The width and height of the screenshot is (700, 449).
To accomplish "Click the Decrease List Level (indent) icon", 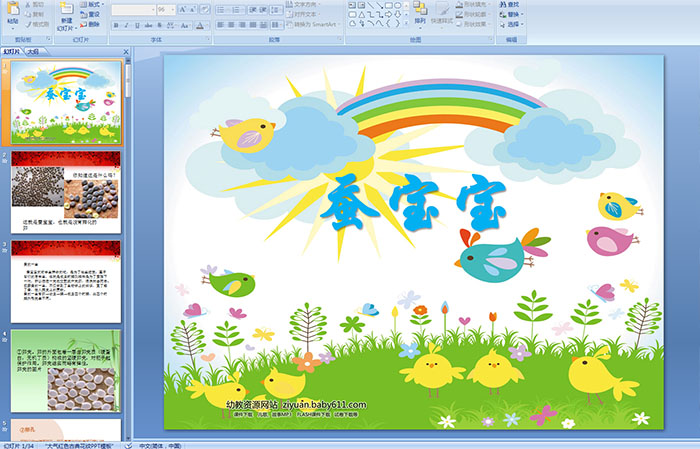I will coord(253,10).
